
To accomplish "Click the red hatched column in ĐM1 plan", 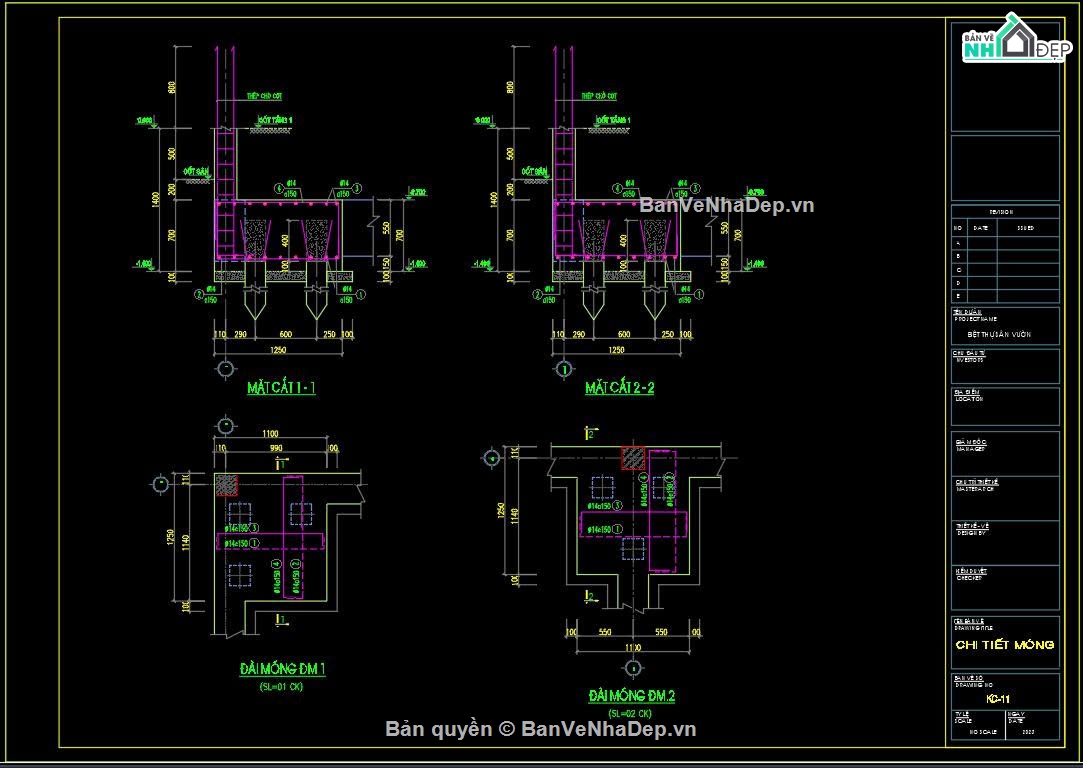I will [227, 484].
